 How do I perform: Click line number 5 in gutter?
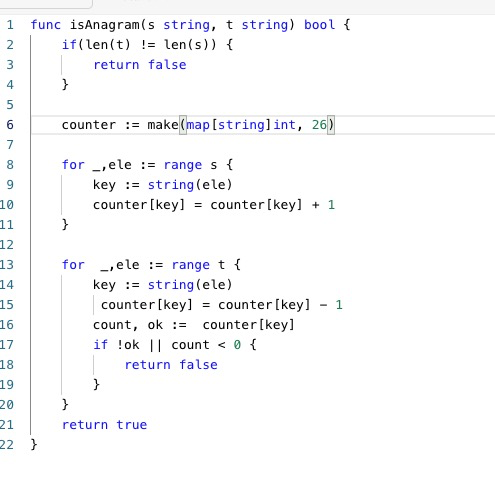(x=10, y=105)
